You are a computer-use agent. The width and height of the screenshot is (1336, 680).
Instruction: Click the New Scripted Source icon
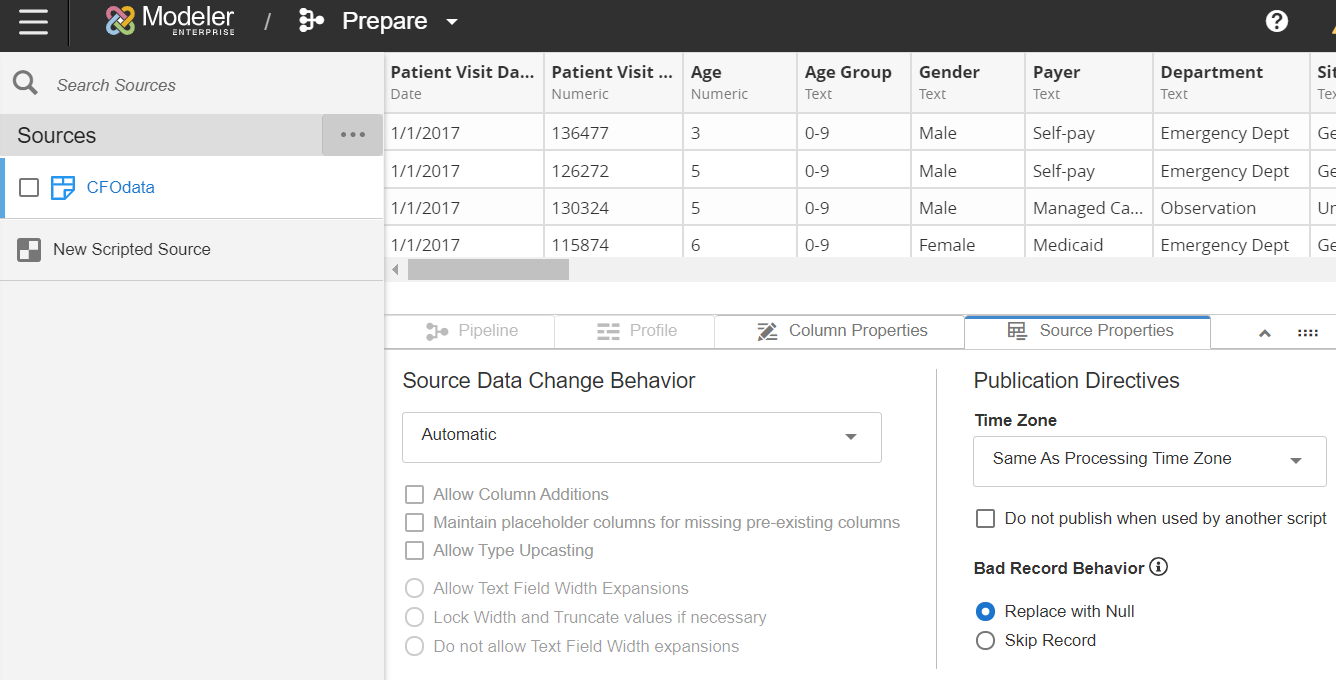pos(29,250)
